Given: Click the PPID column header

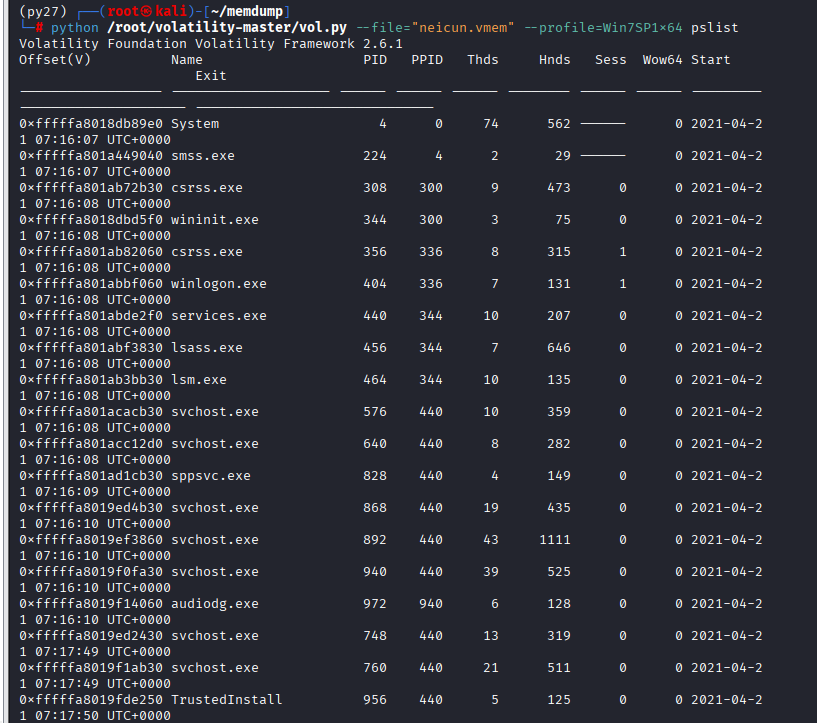Looking at the screenshot, I should pos(427,59).
